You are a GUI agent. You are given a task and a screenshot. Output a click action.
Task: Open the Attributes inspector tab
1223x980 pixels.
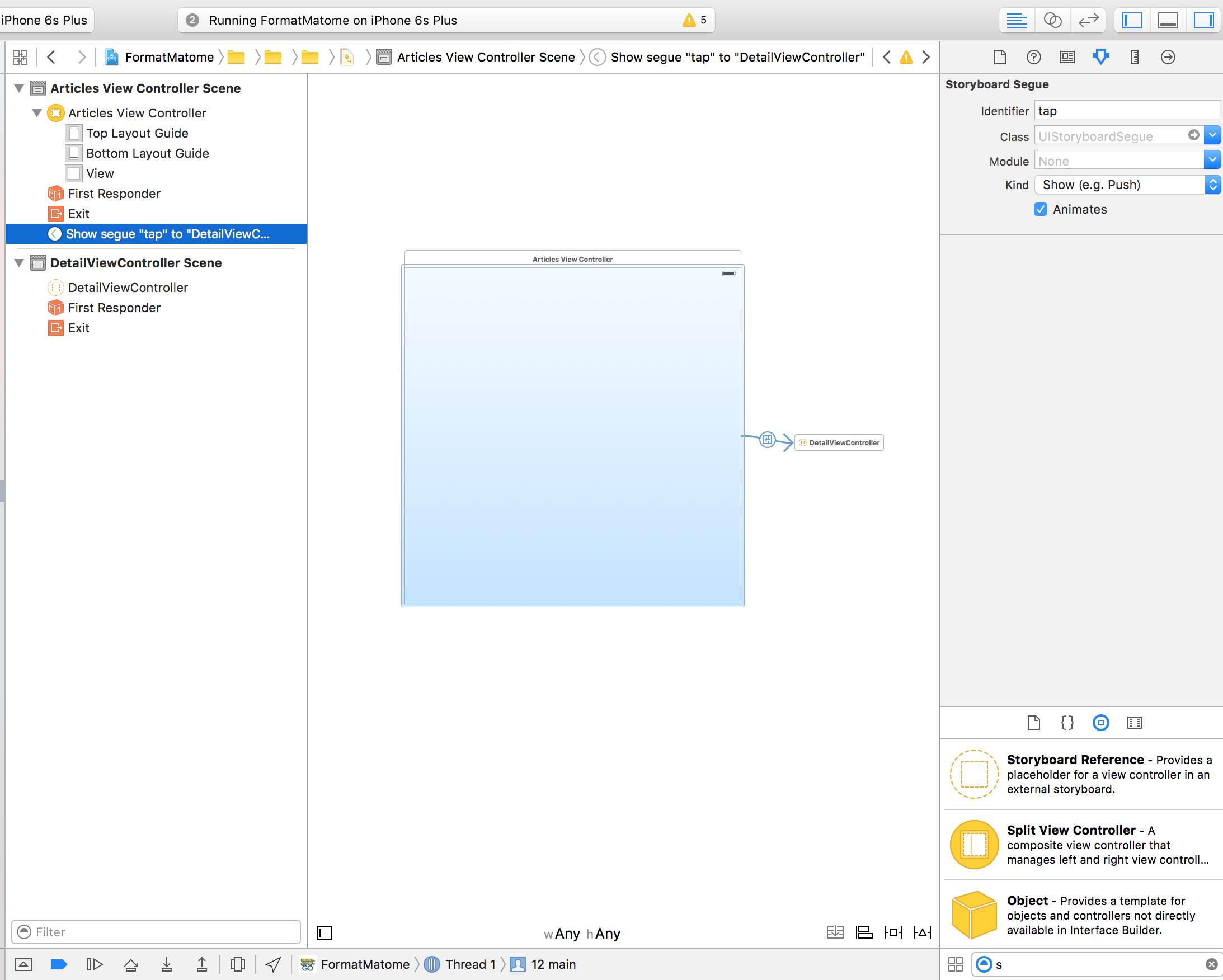click(x=1100, y=56)
